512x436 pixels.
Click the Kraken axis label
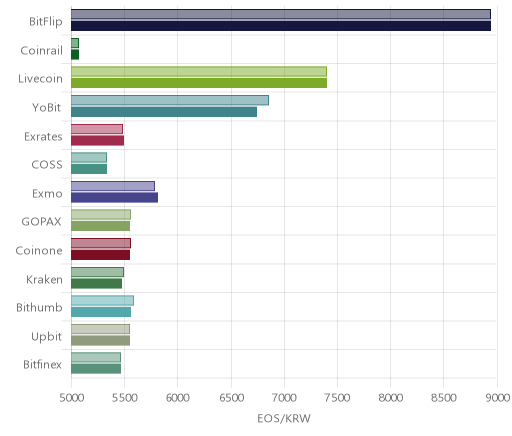click(x=44, y=280)
